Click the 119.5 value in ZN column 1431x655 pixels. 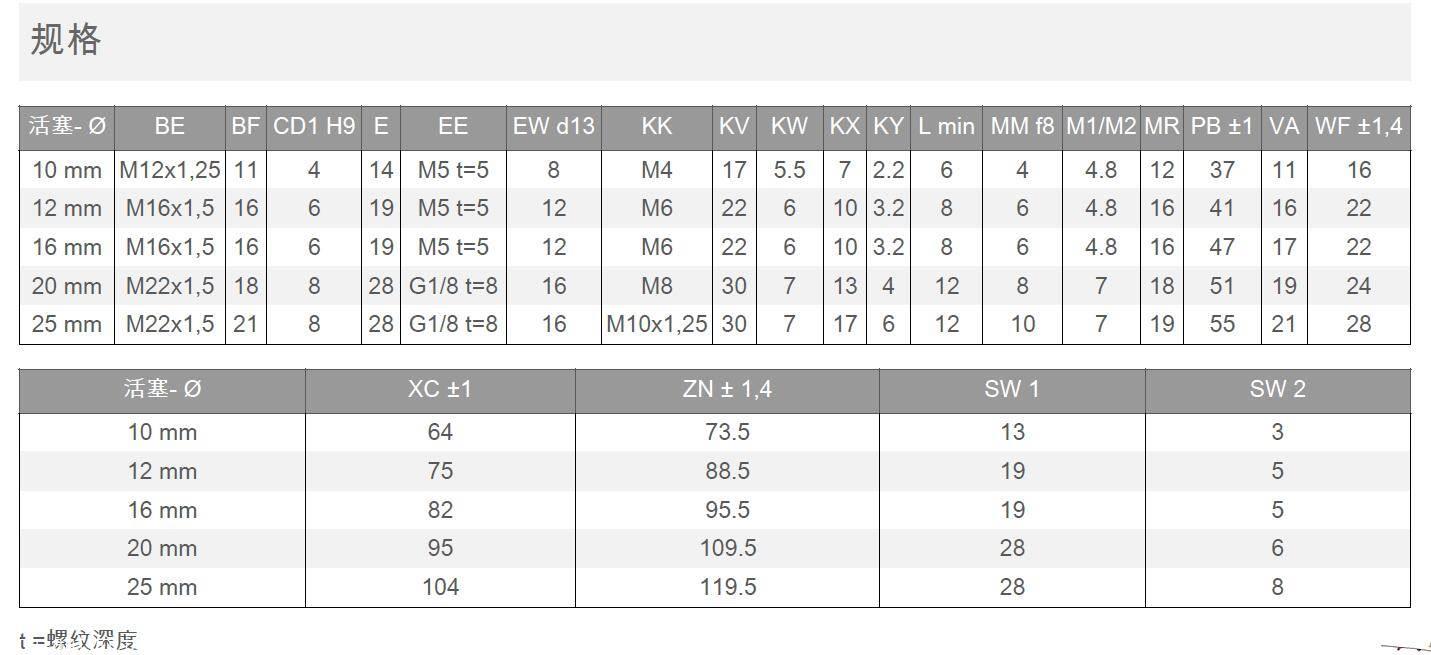click(727, 587)
